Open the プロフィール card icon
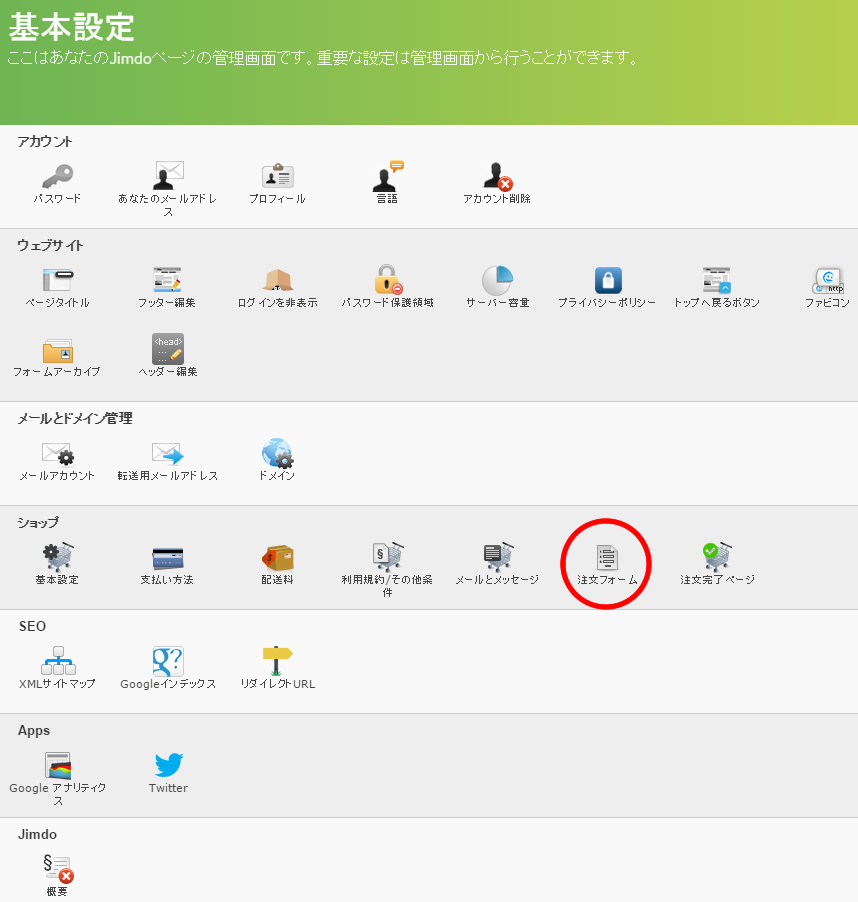This screenshot has height=902, width=858. (278, 176)
